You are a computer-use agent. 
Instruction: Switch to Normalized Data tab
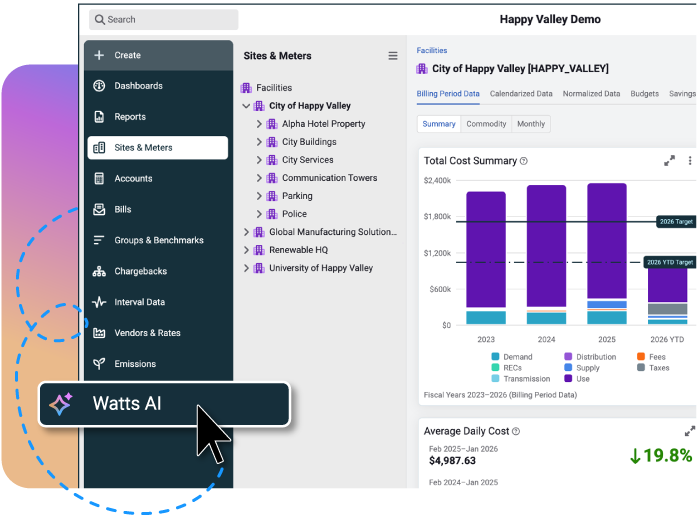coord(591,94)
